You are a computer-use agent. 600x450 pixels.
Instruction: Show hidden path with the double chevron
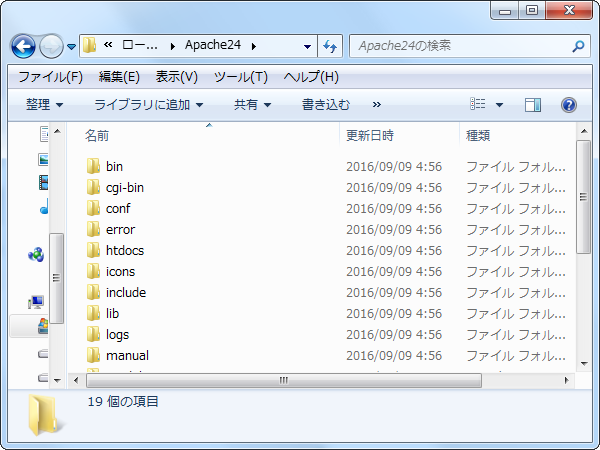[108, 45]
